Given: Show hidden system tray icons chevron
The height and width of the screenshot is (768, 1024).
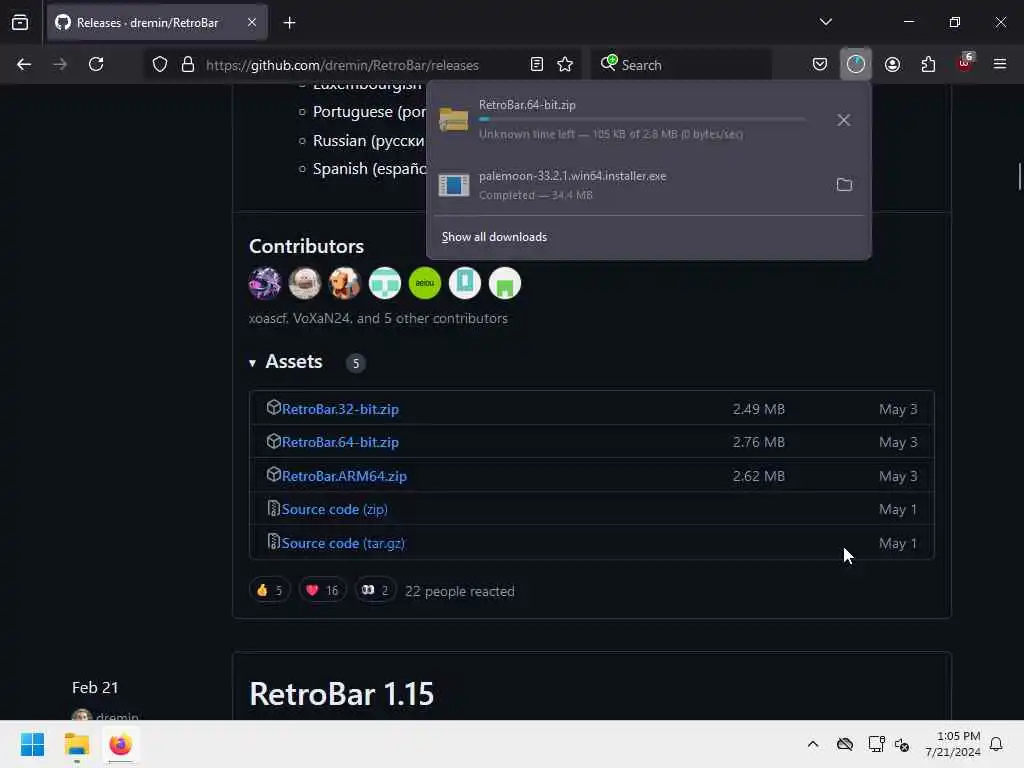Looking at the screenshot, I should [813, 744].
